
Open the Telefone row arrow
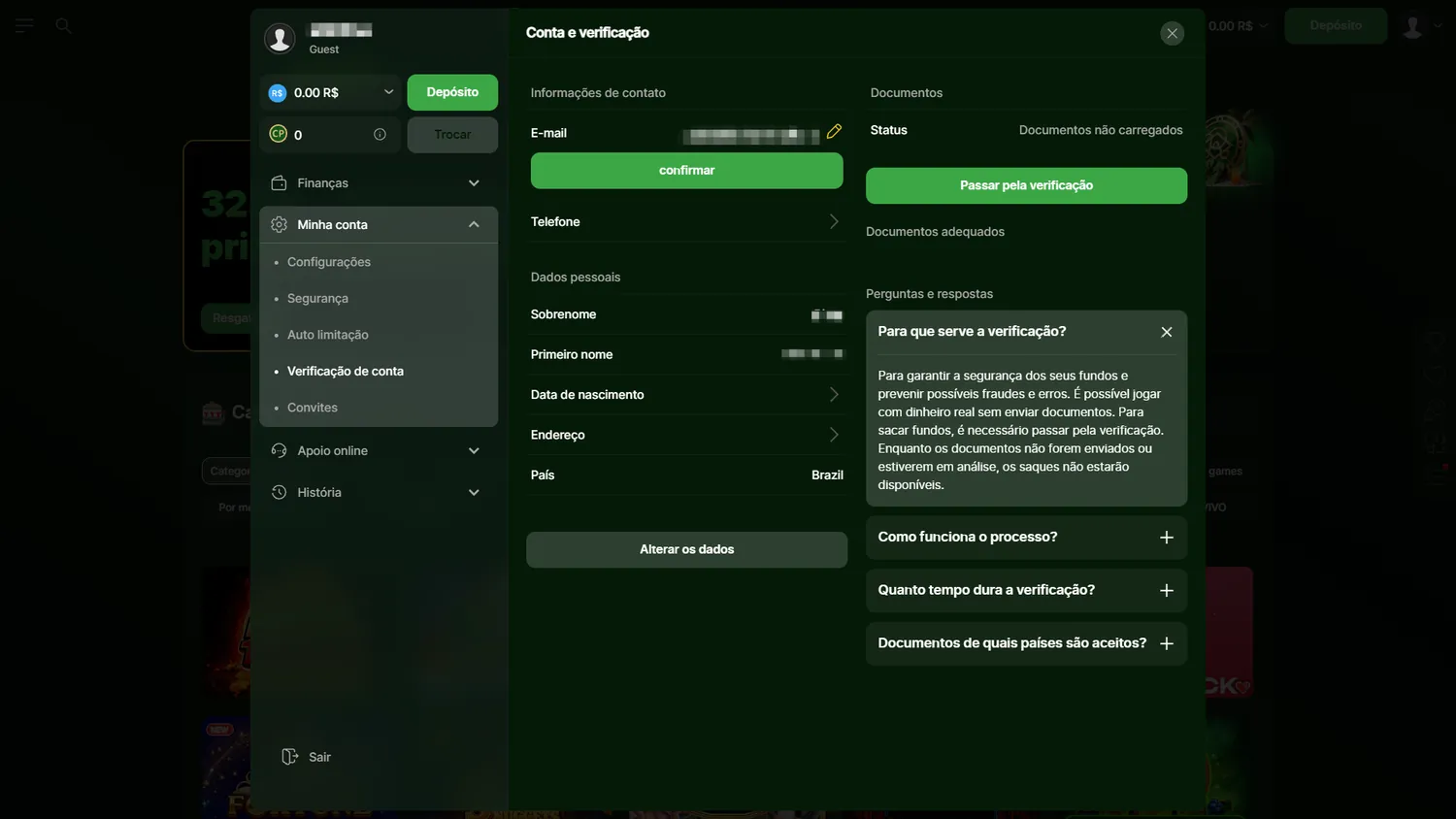click(x=834, y=222)
